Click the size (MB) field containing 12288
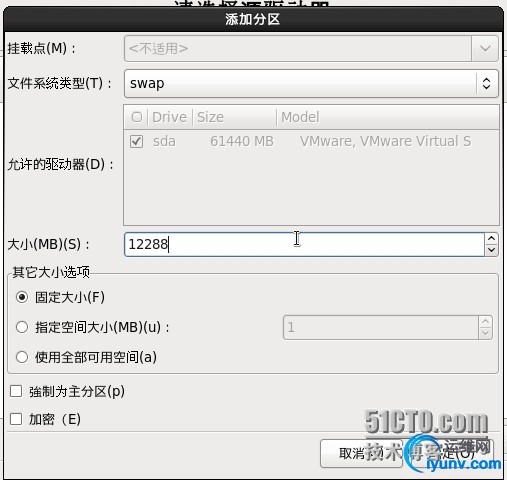This screenshot has height=480, width=507. point(304,245)
